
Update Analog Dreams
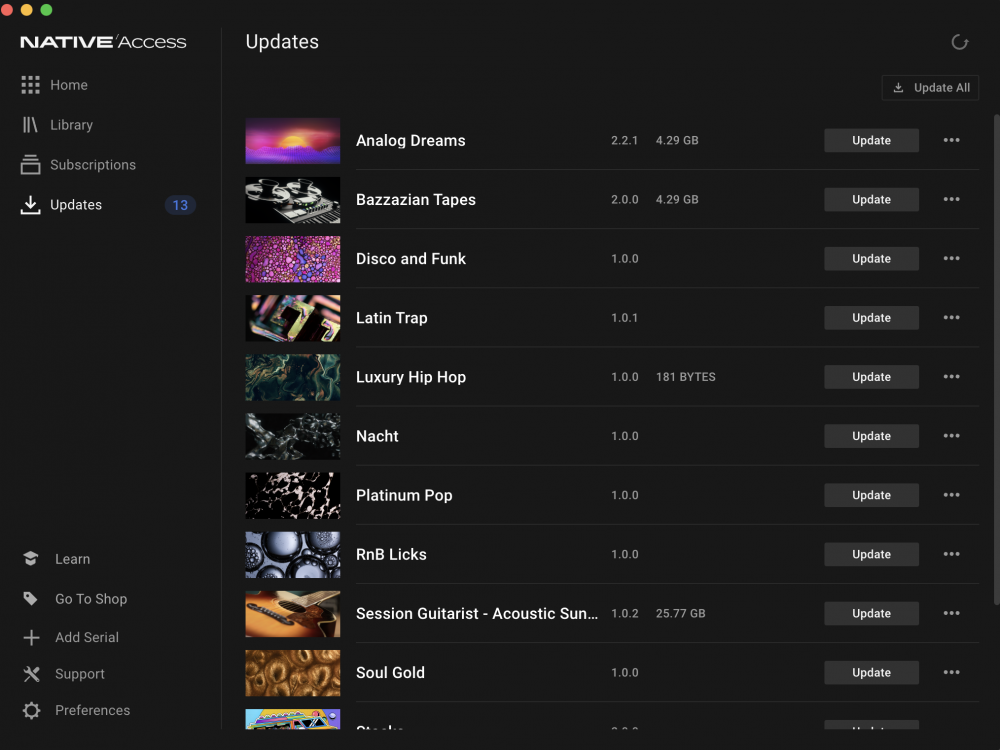pos(871,140)
